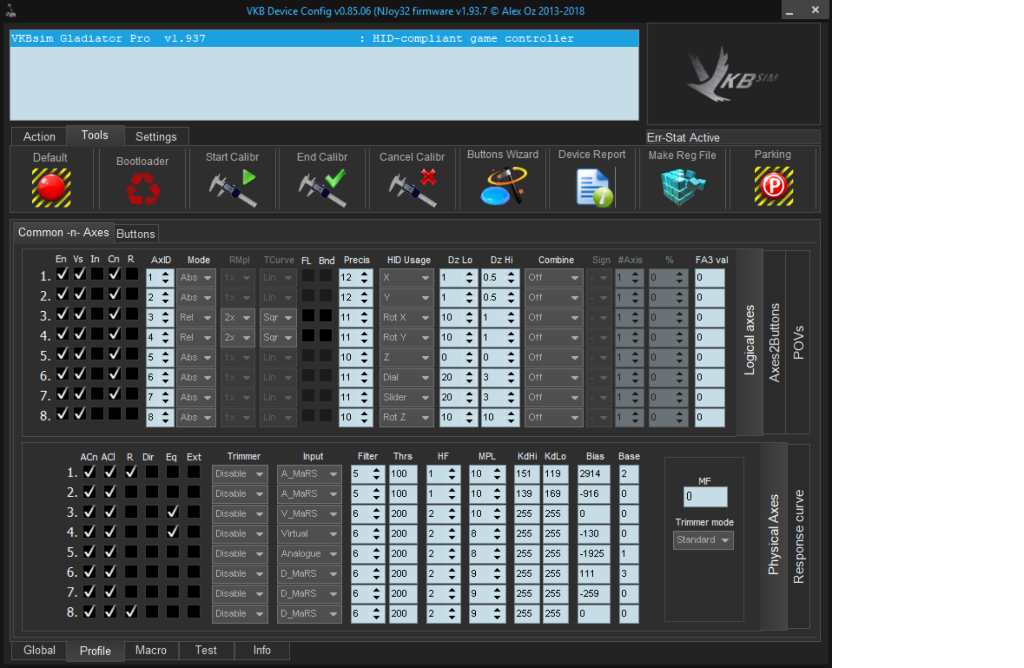Click the VKB Sim logo image
Viewport: 1024px width, 668px height.
[x=733, y=74]
